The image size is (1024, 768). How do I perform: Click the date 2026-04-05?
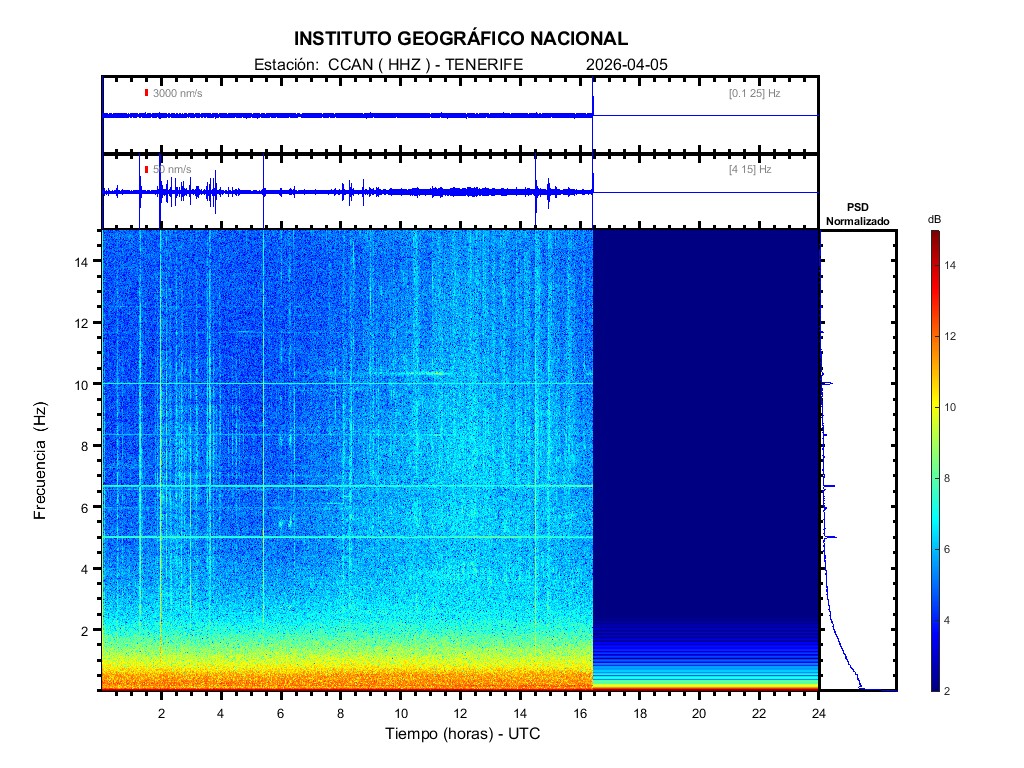tap(627, 64)
